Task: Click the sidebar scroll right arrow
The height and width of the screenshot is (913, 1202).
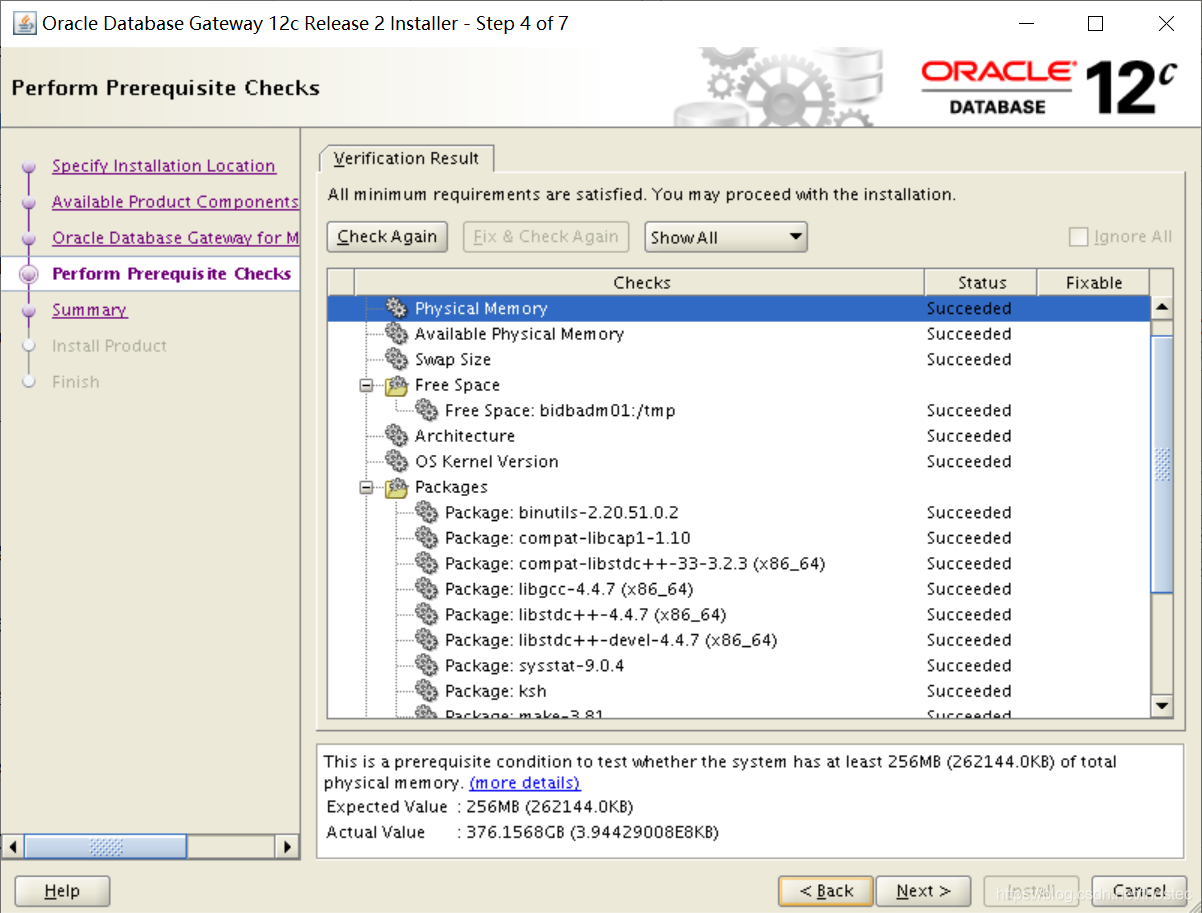Action: point(288,847)
